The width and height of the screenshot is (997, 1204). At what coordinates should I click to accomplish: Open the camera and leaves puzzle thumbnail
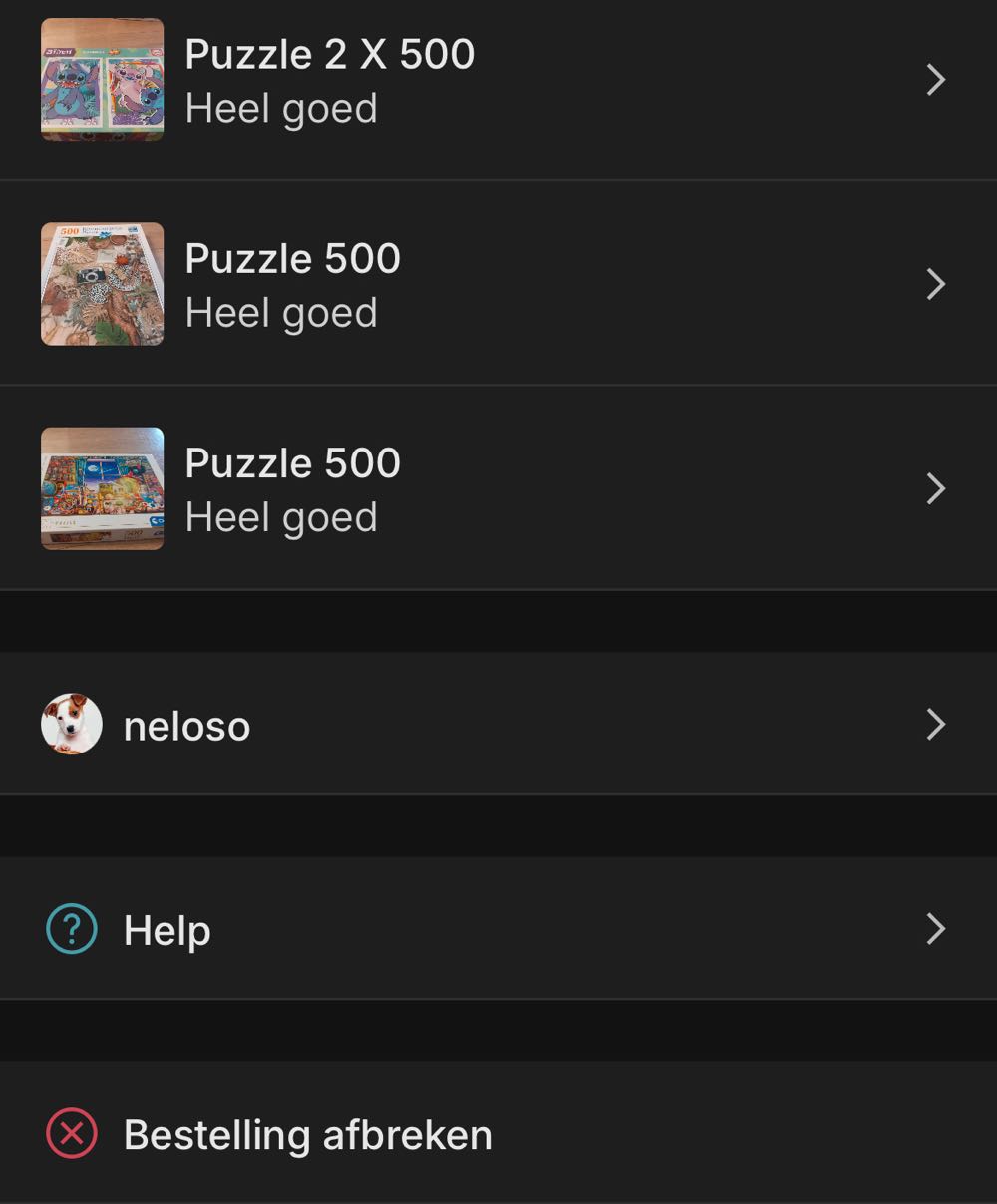coord(102,284)
